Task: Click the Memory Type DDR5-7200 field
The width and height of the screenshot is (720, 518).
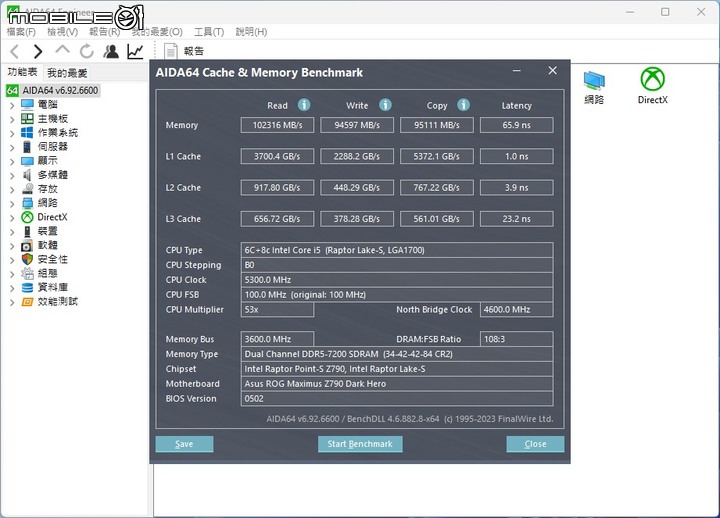Action: [397, 354]
